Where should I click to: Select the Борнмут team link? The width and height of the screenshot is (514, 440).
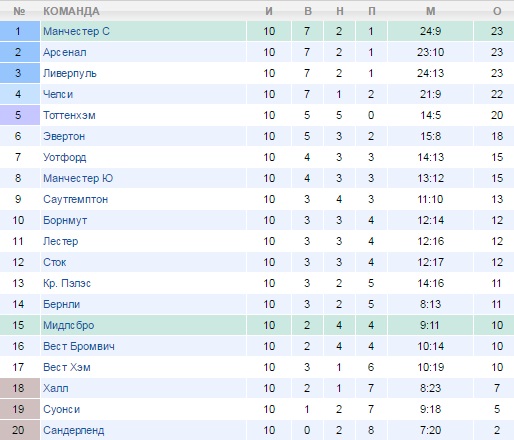click(65, 220)
